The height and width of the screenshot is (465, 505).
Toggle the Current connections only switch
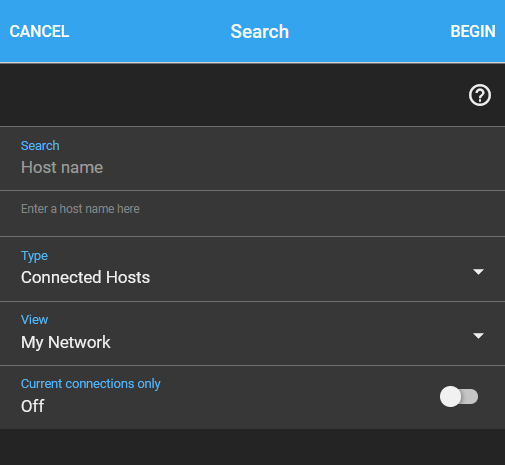(459, 397)
